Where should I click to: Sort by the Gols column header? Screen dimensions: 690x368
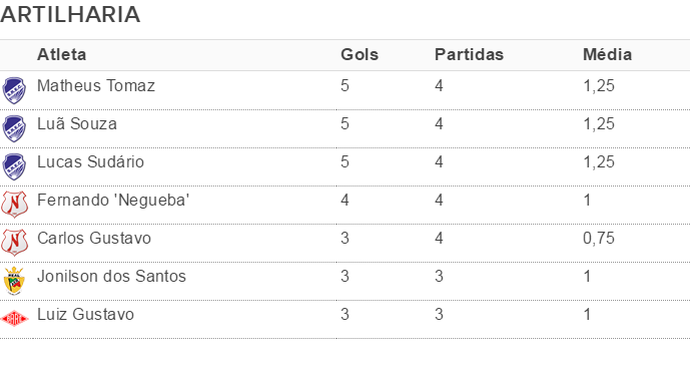(360, 55)
